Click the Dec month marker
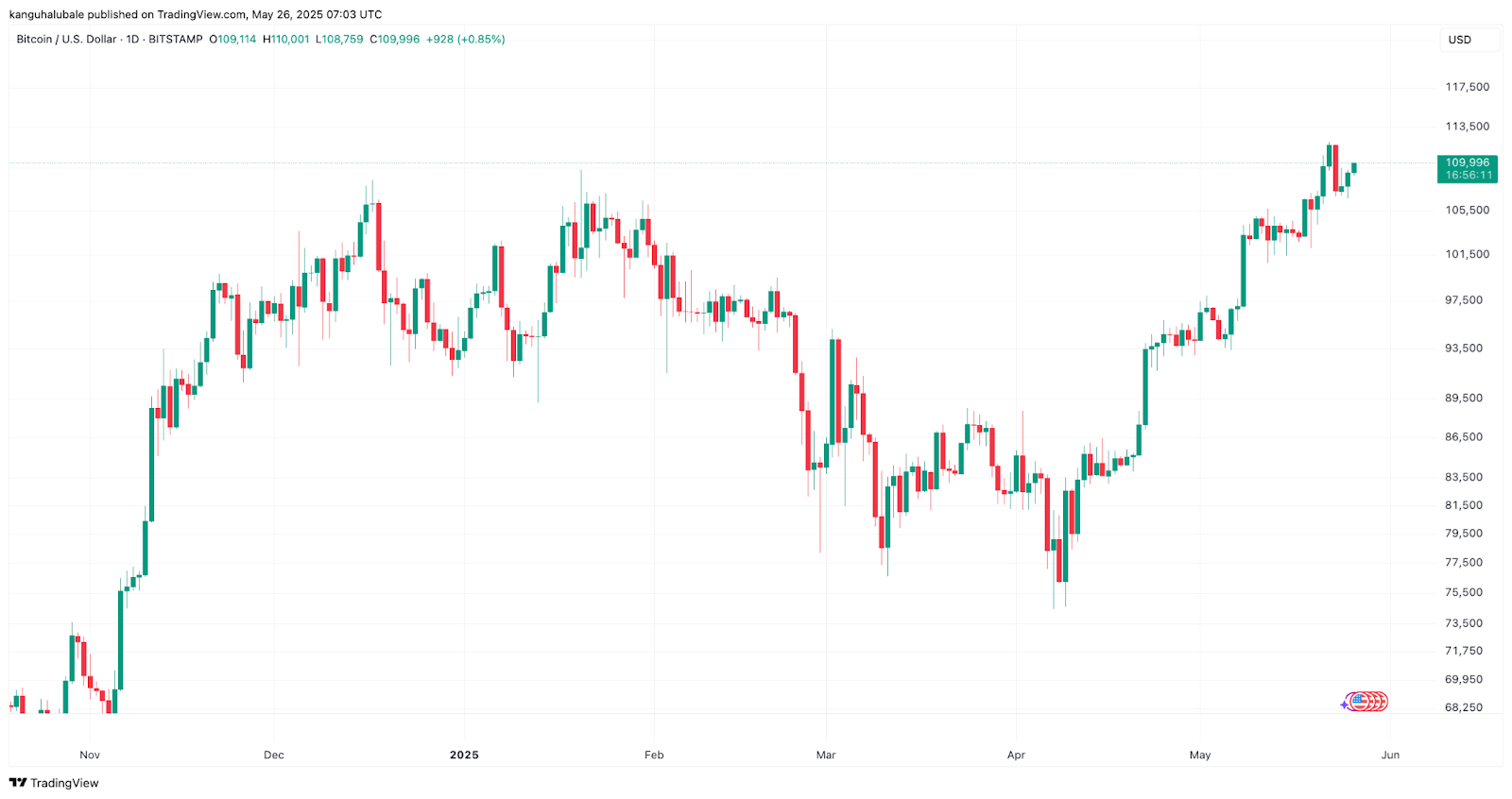 pyautogui.click(x=273, y=755)
